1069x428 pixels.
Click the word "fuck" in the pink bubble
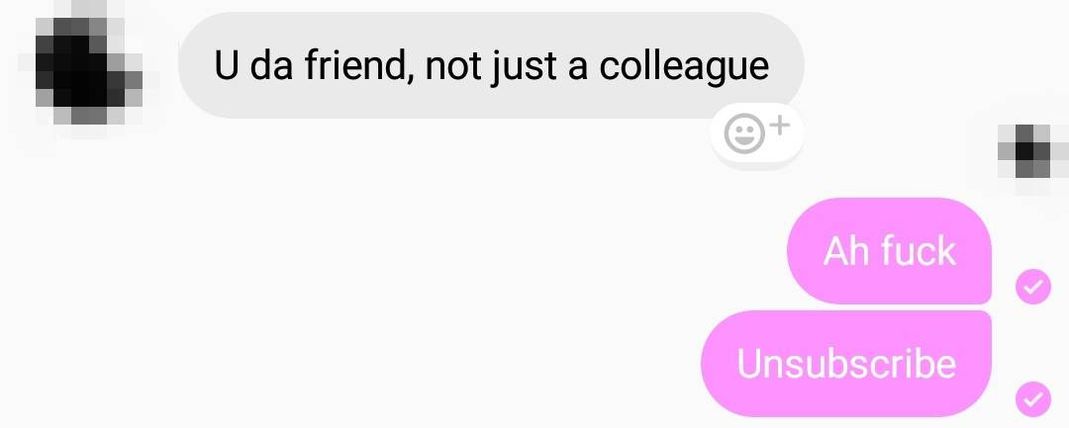click(x=918, y=251)
